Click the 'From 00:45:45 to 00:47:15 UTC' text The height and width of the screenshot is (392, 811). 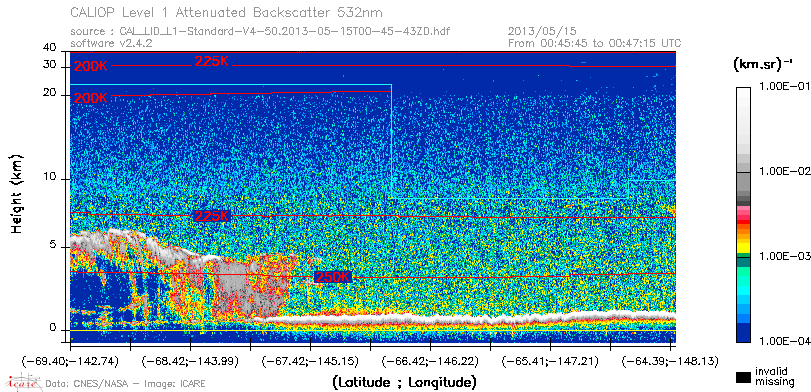coord(595,43)
